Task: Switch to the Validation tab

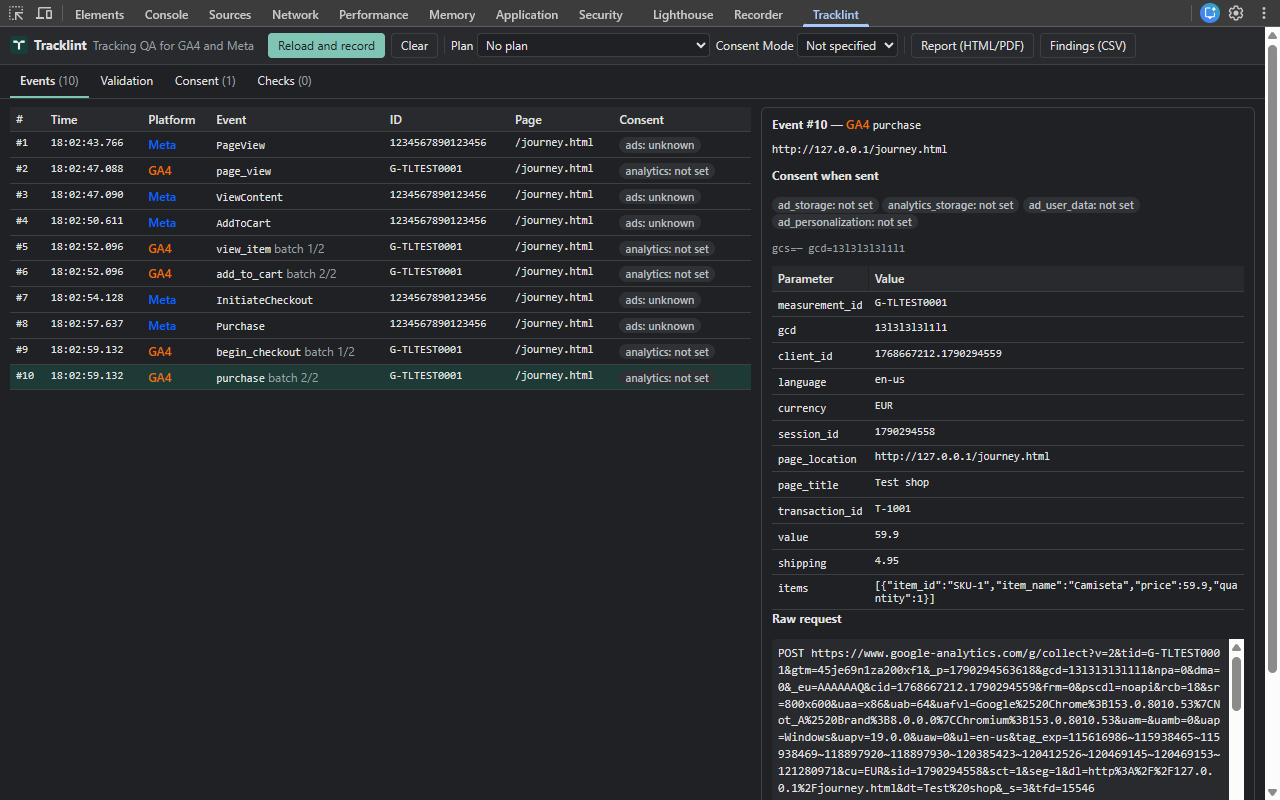Action: coord(127,81)
